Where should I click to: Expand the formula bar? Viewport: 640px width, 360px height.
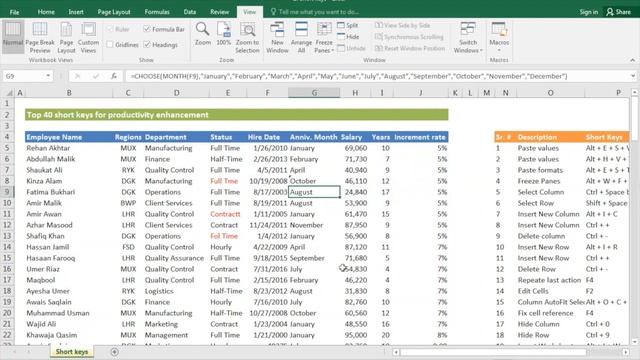[632, 76]
